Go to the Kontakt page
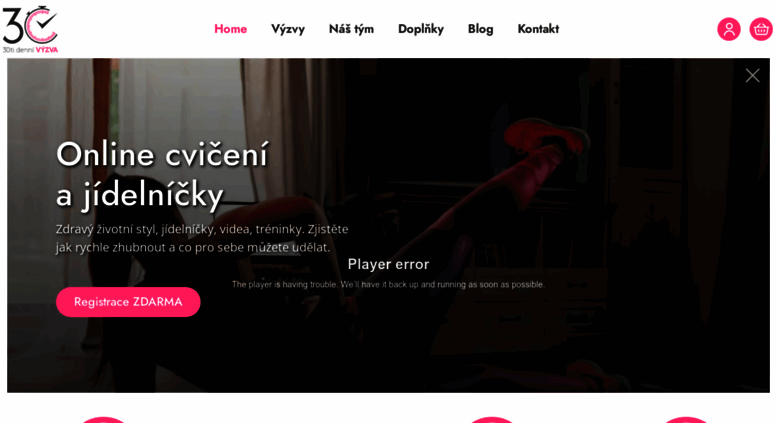Viewport: 777px width, 423px height. [538, 29]
